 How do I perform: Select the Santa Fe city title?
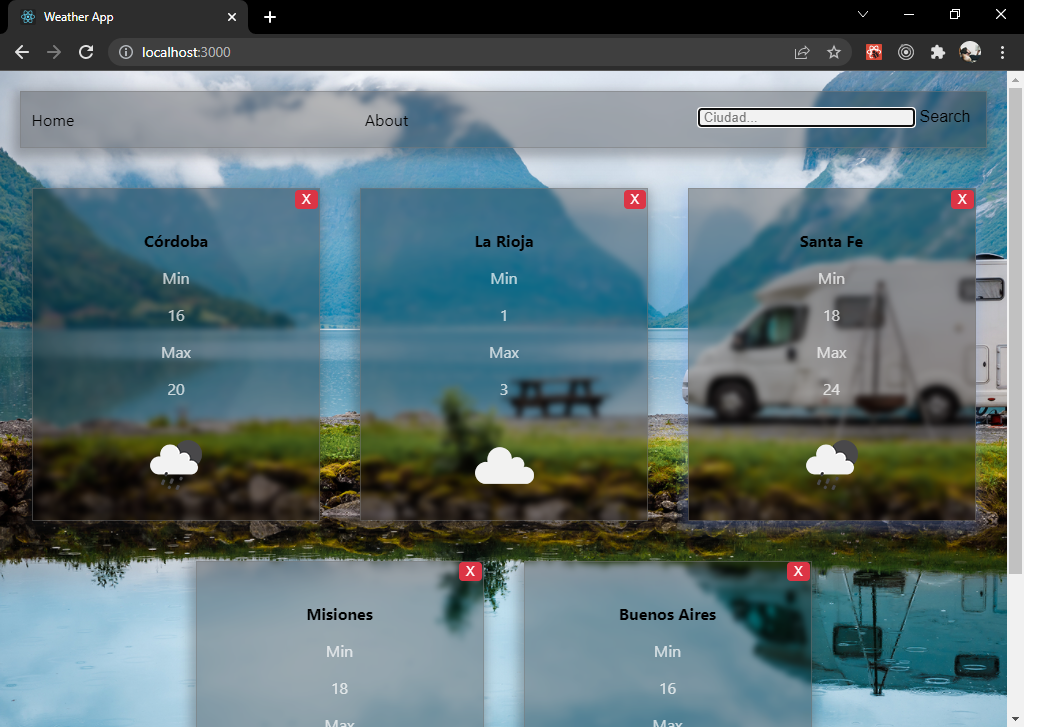click(x=832, y=242)
